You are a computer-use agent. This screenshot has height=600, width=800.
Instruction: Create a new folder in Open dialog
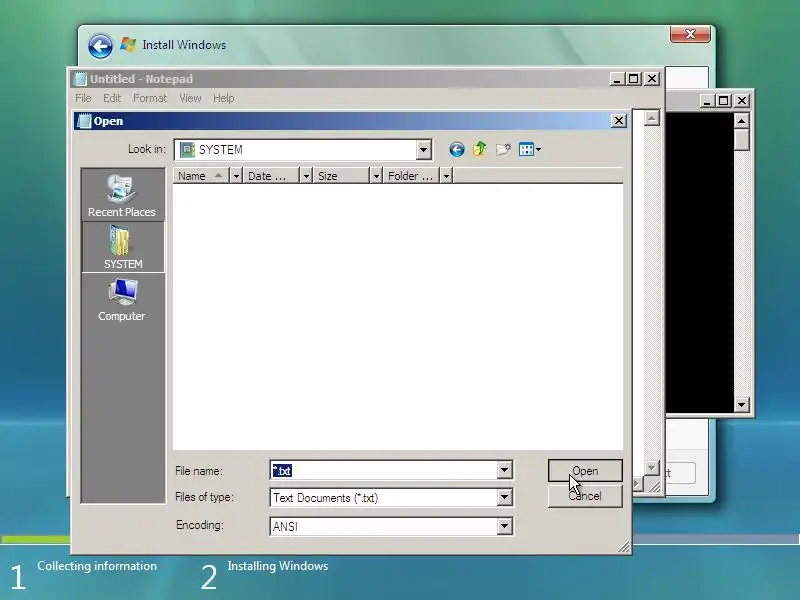click(x=503, y=149)
